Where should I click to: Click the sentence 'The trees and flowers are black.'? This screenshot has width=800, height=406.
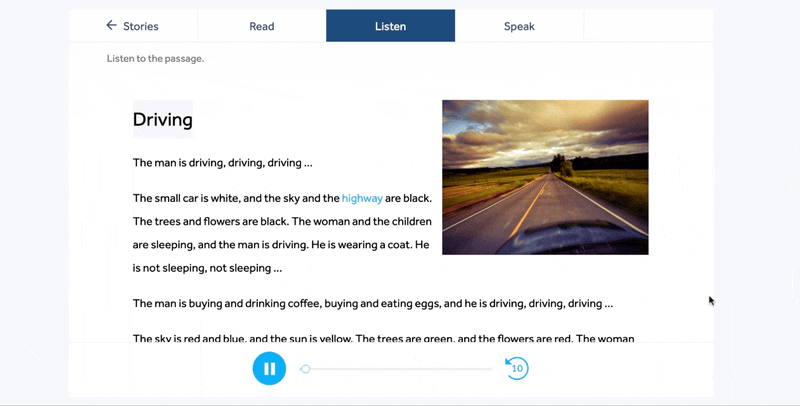tap(211, 222)
